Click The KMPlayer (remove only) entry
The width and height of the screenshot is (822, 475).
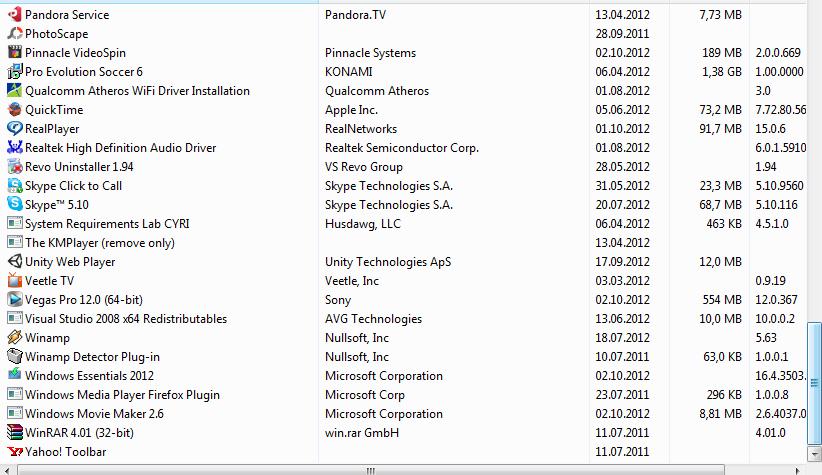tap(99, 243)
